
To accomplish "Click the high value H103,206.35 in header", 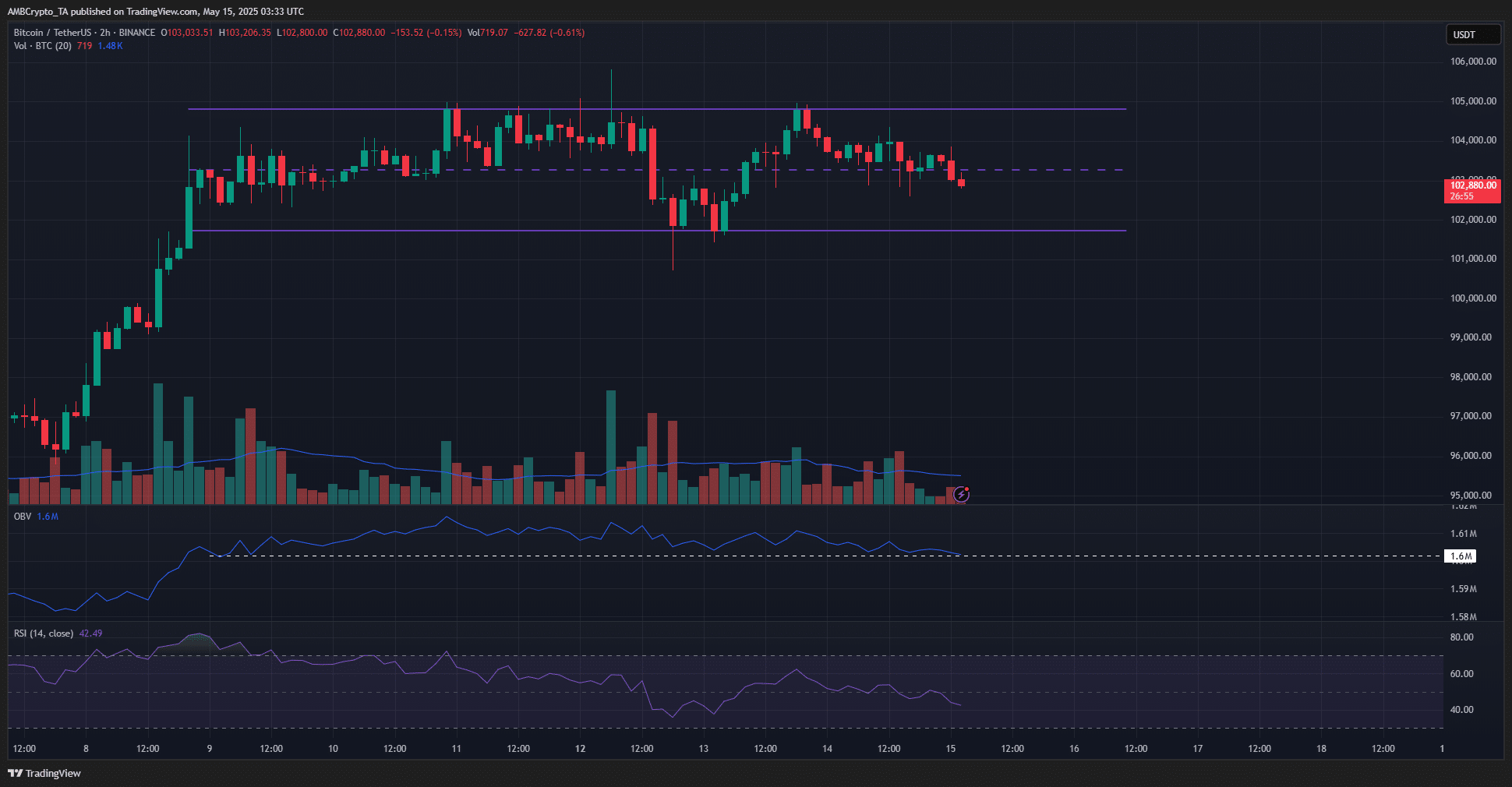I will point(245,33).
